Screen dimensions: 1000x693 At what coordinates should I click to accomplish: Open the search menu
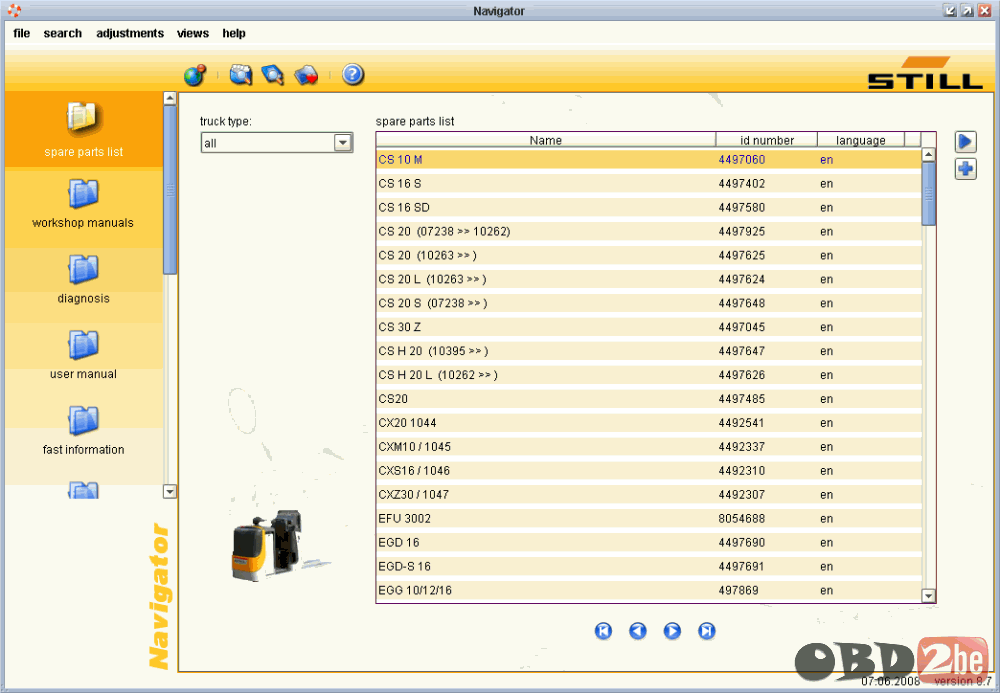click(62, 33)
